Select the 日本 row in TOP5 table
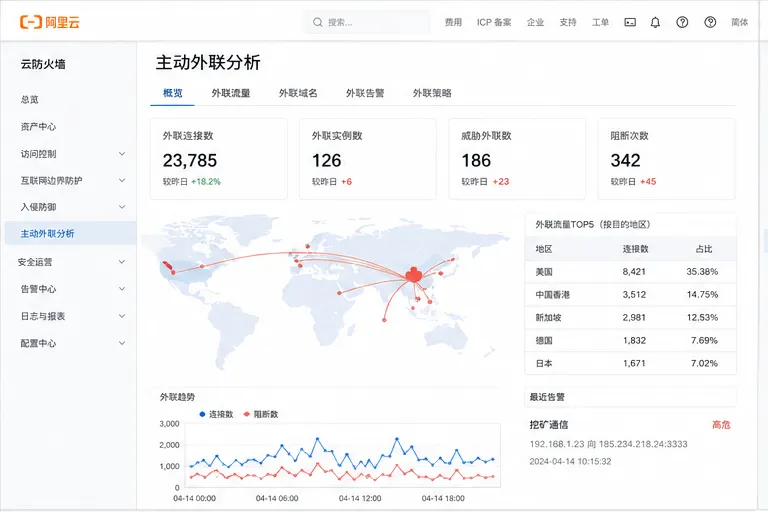Screen dimensions: 768x512 pos(630,364)
